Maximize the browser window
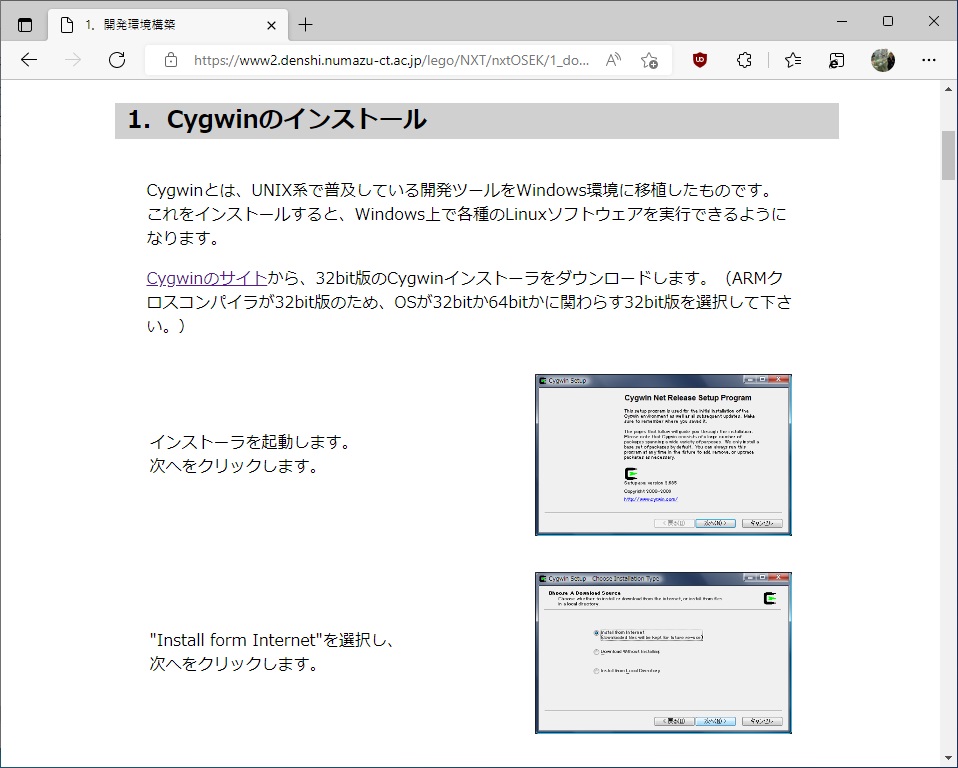 pyautogui.click(x=888, y=21)
